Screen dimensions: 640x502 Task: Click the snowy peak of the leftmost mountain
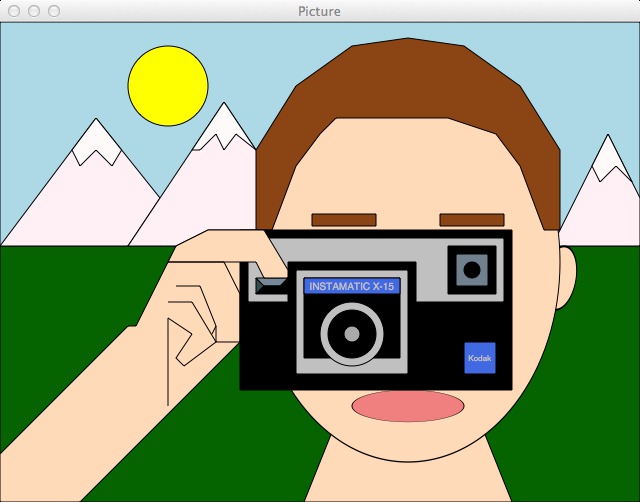[x=95, y=138]
